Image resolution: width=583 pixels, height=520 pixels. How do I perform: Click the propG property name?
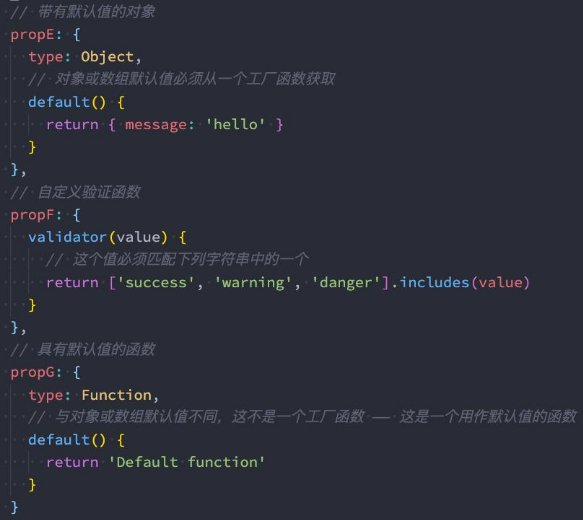(x=33, y=373)
